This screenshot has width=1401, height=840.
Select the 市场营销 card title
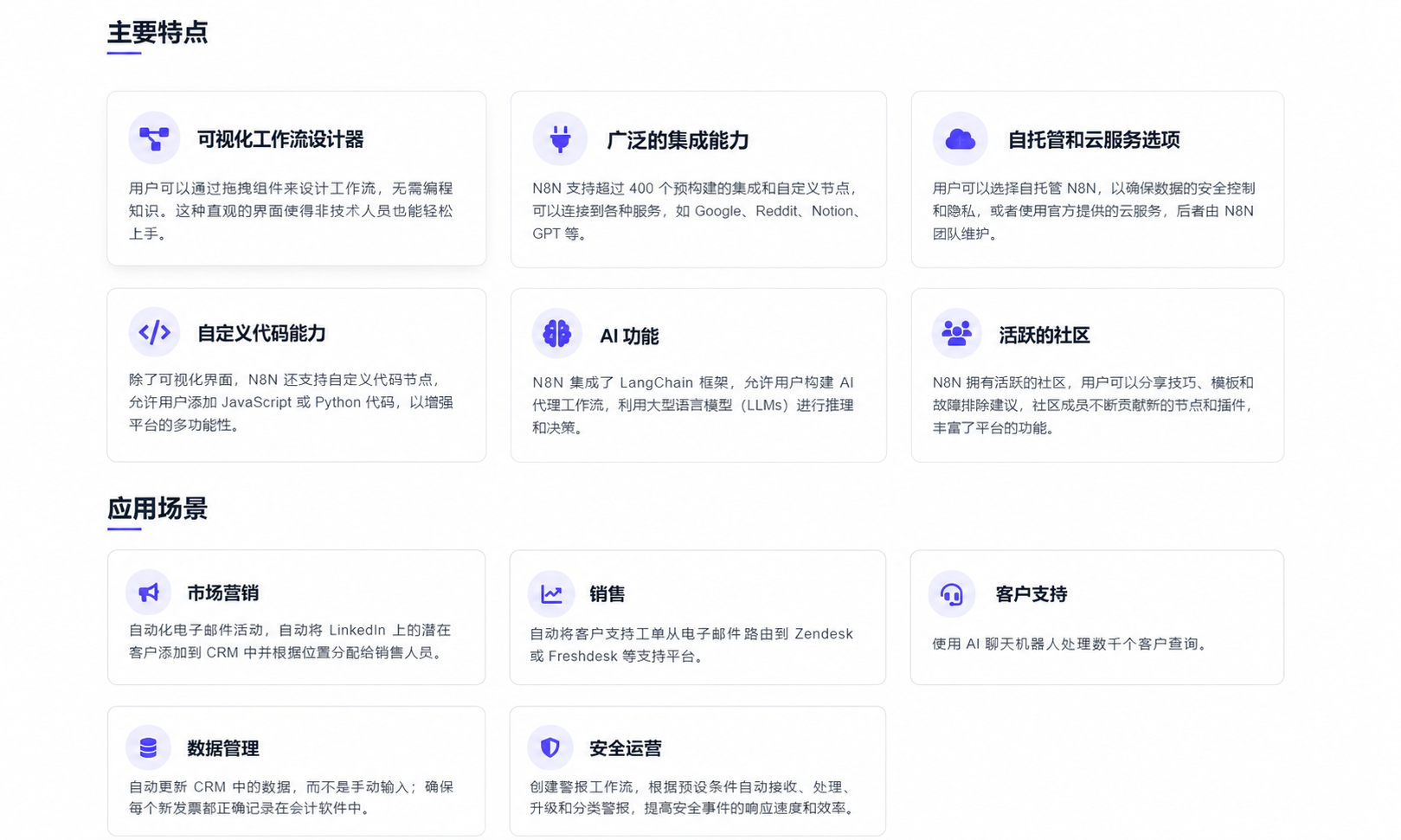[x=223, y=593]
